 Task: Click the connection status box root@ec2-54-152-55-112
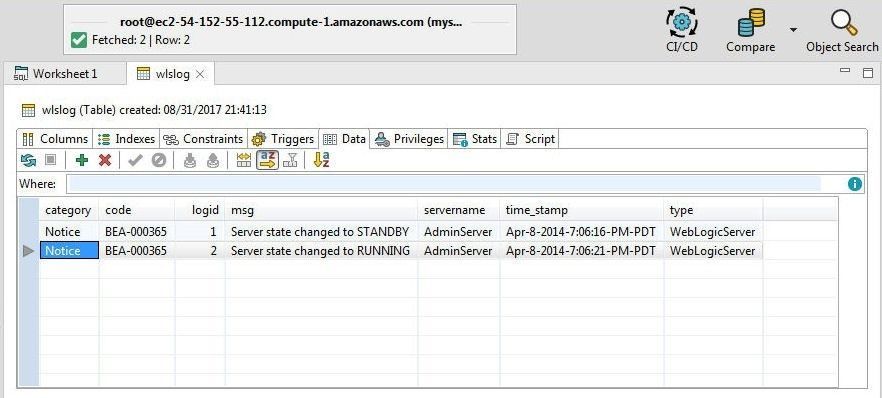point(290,30)
